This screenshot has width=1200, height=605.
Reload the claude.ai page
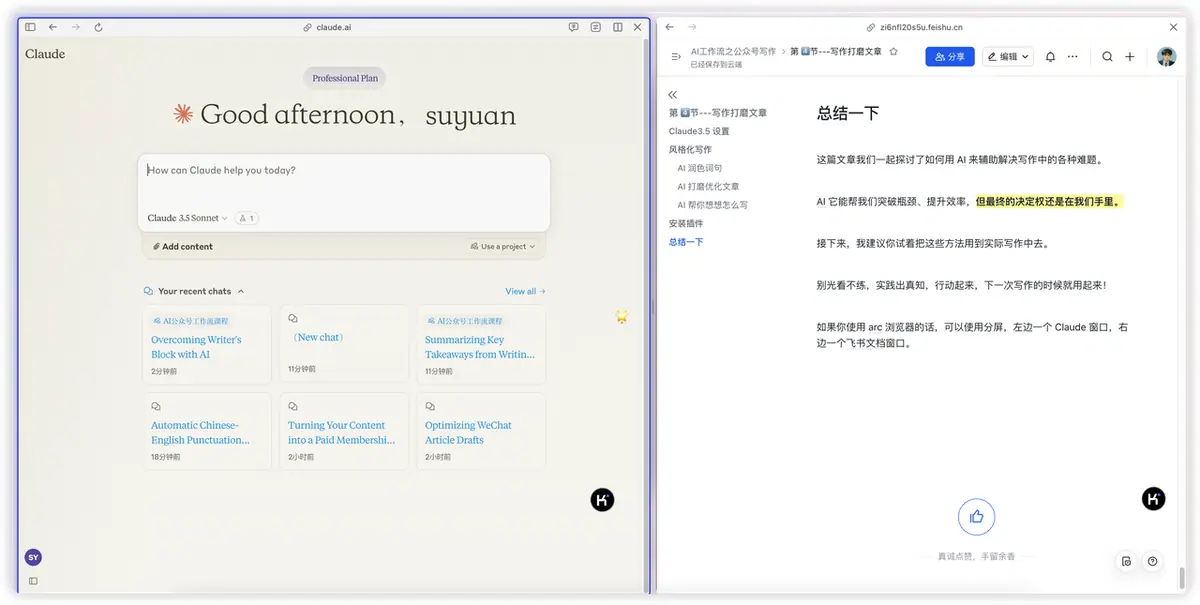pyautogui.click(x=98, y=27)
